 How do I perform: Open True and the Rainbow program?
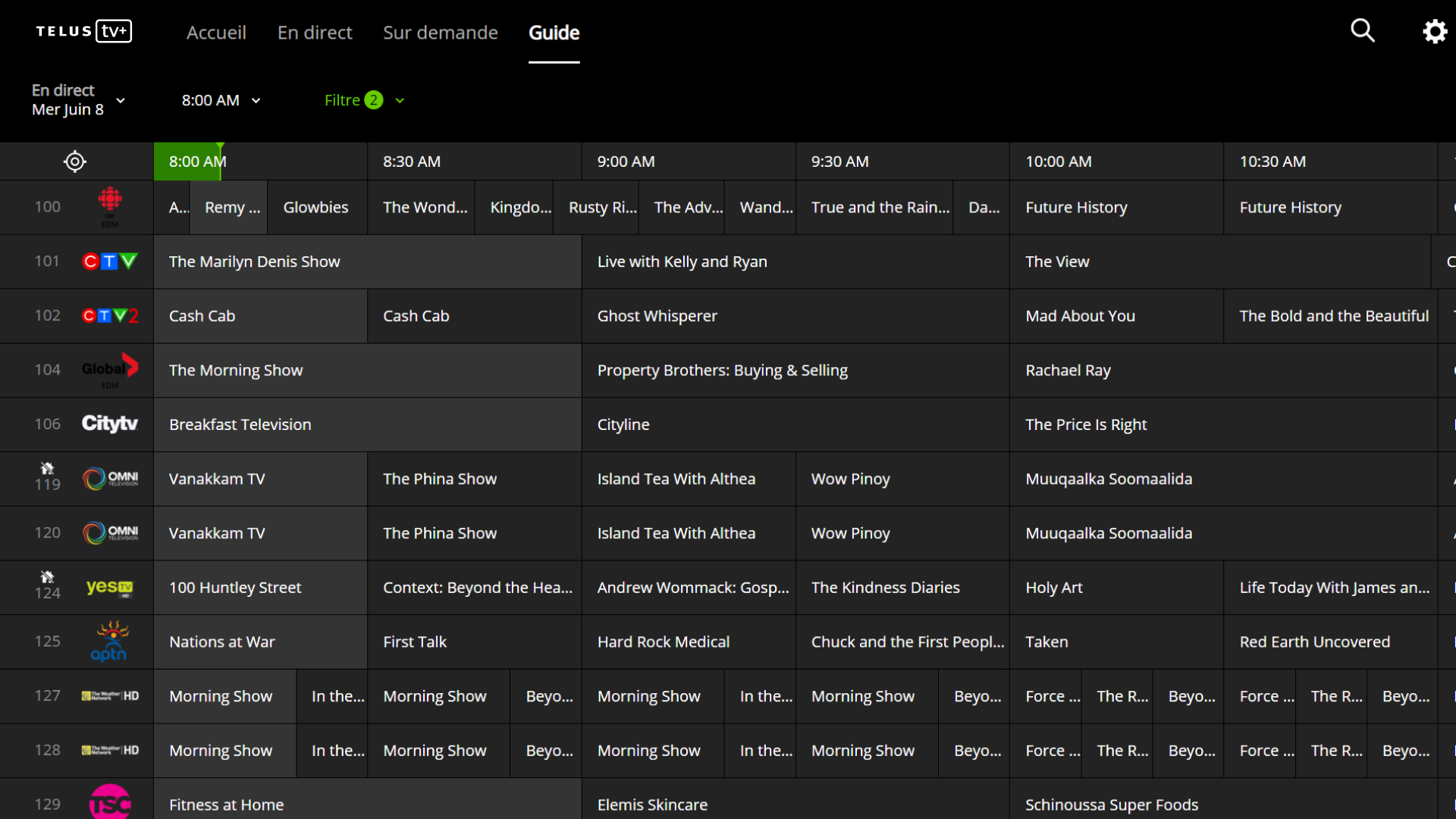point(874,207)
